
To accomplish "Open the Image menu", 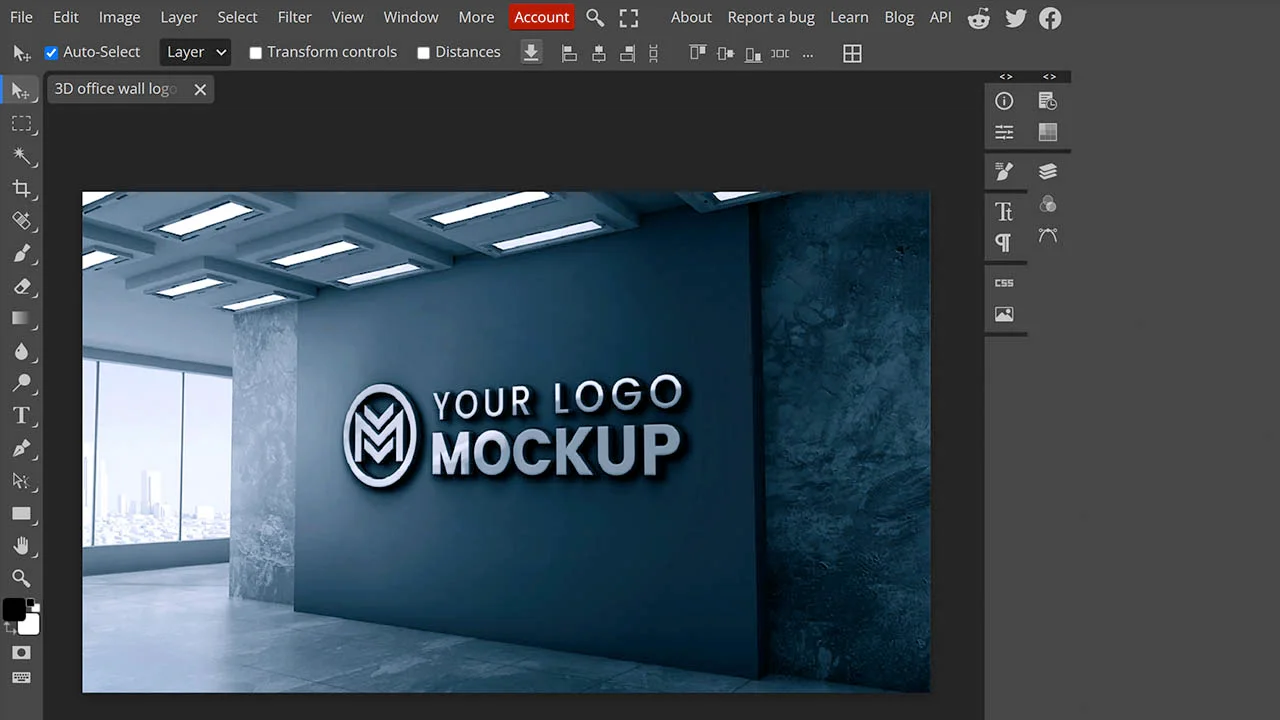I will pyautogui.click(x=119, y=17).
